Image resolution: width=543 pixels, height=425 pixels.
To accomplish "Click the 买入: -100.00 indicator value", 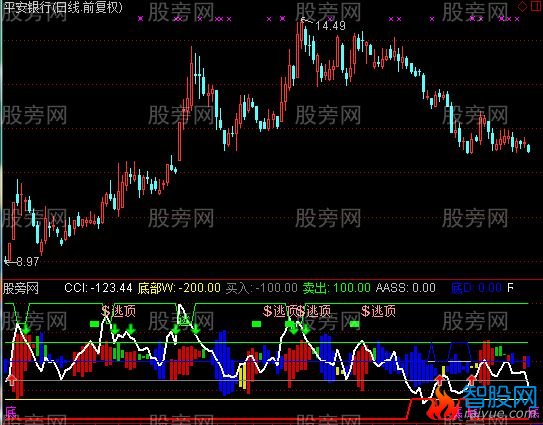I will (261, 288).
